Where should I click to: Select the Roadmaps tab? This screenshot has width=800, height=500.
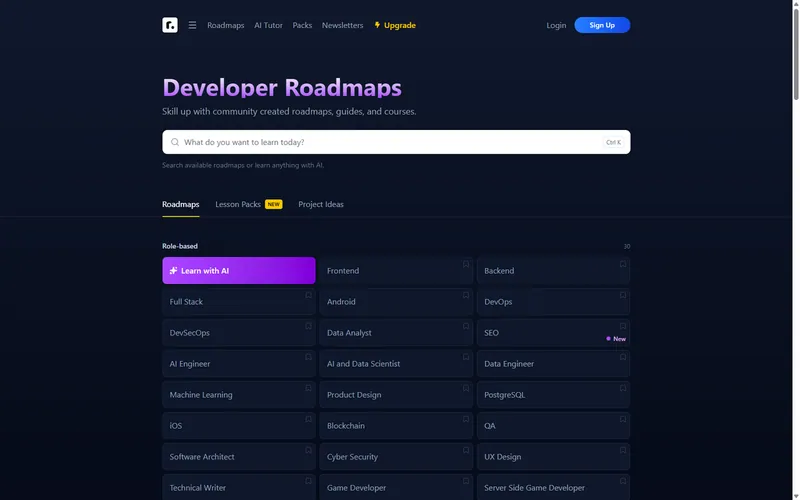click(x=181, y=205)
